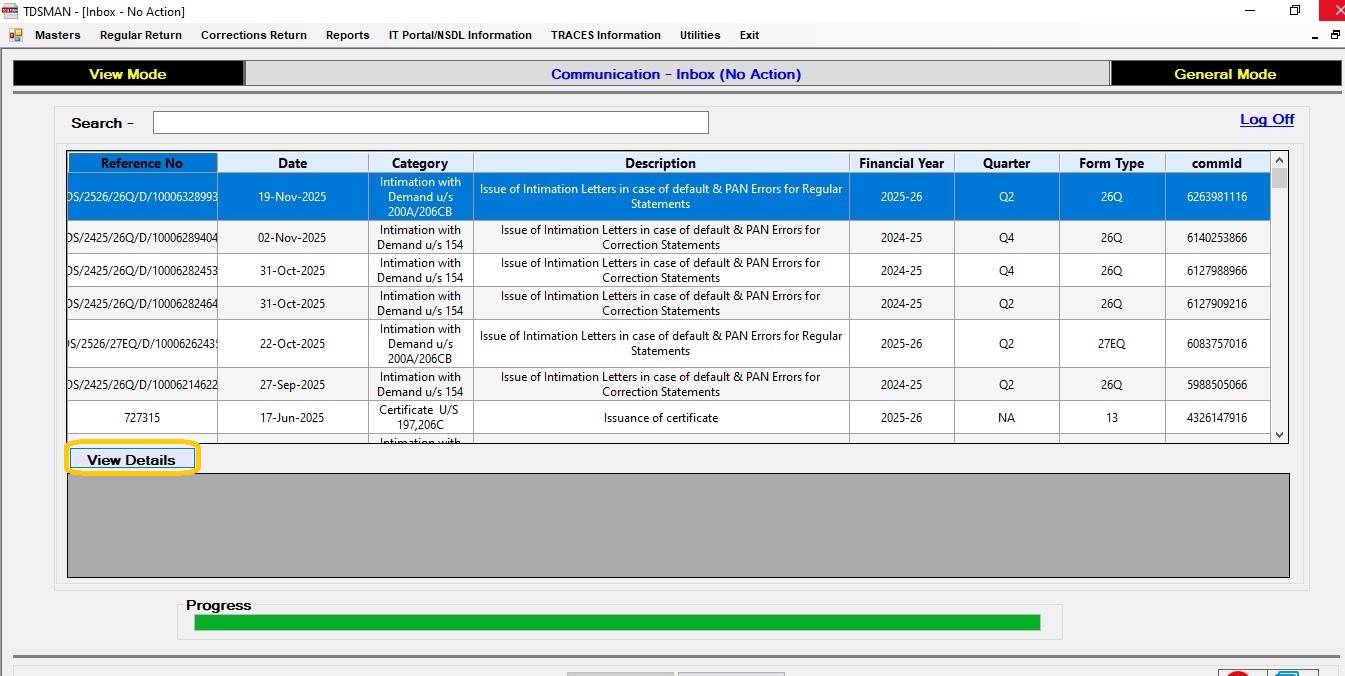Click the green Progress bar
This screenshot has height=676, width=1345.
coord(616,623)
